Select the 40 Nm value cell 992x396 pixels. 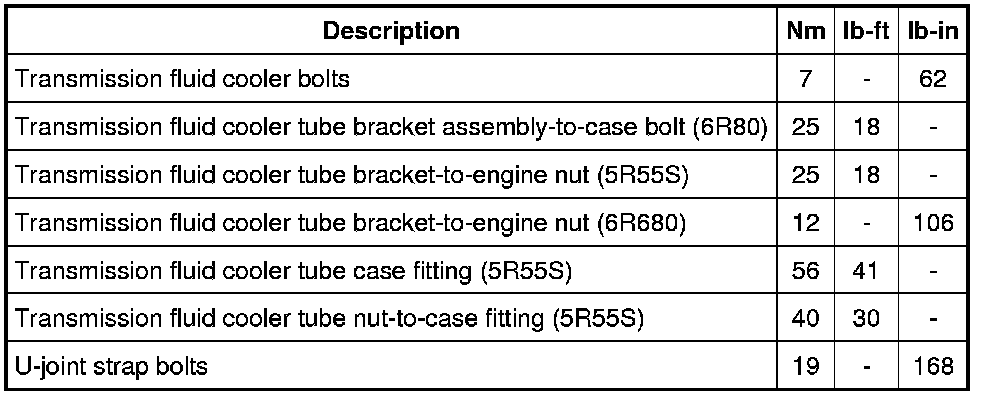[806, 318]
